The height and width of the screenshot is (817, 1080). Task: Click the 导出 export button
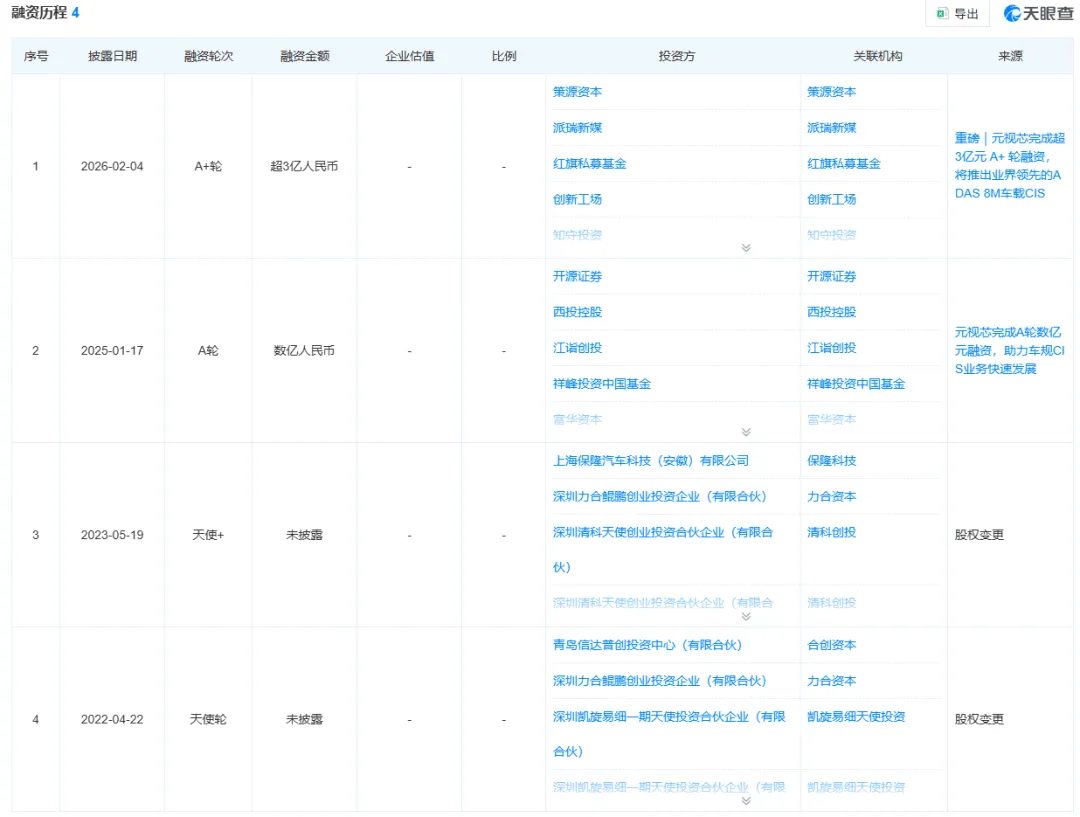point(957,13)
